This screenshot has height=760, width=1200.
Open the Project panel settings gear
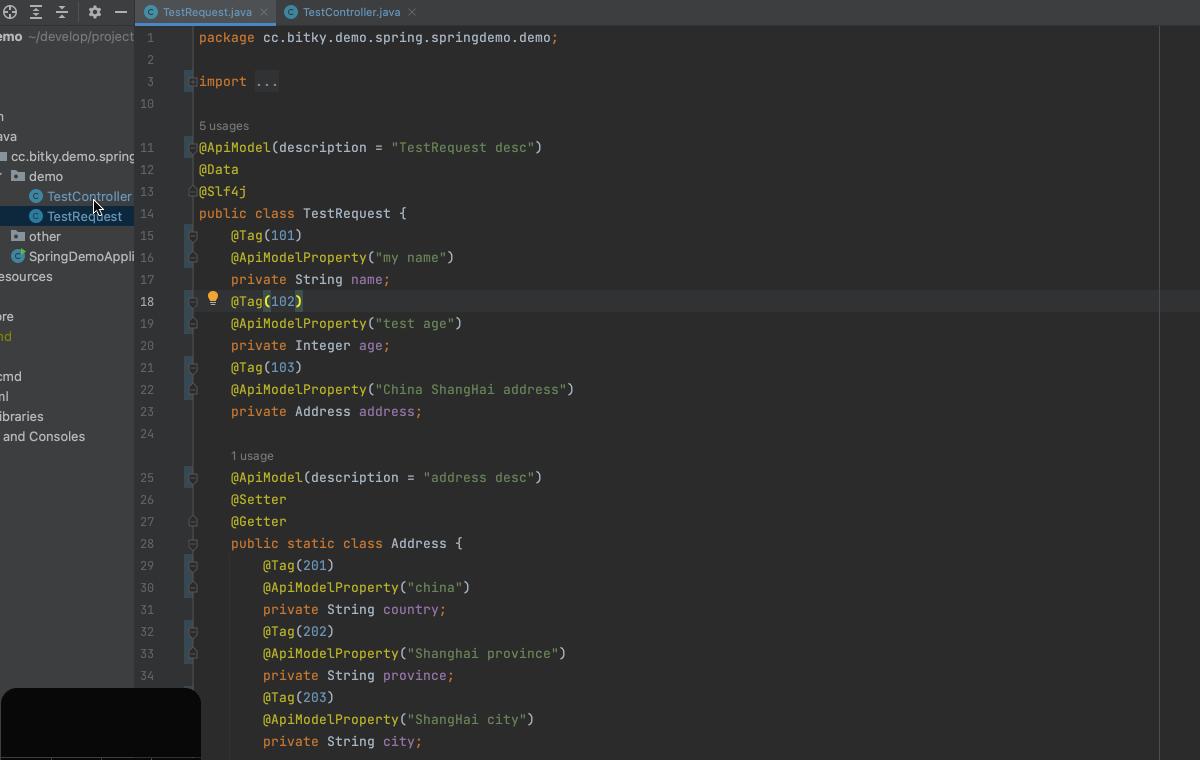coord(94,13)
